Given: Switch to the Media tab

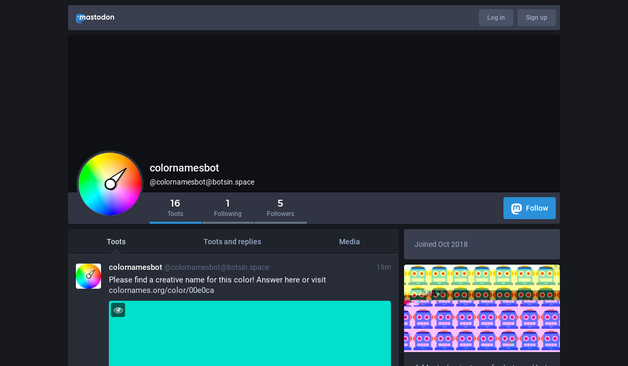Looking at the screenshot, I should [349, 241].
